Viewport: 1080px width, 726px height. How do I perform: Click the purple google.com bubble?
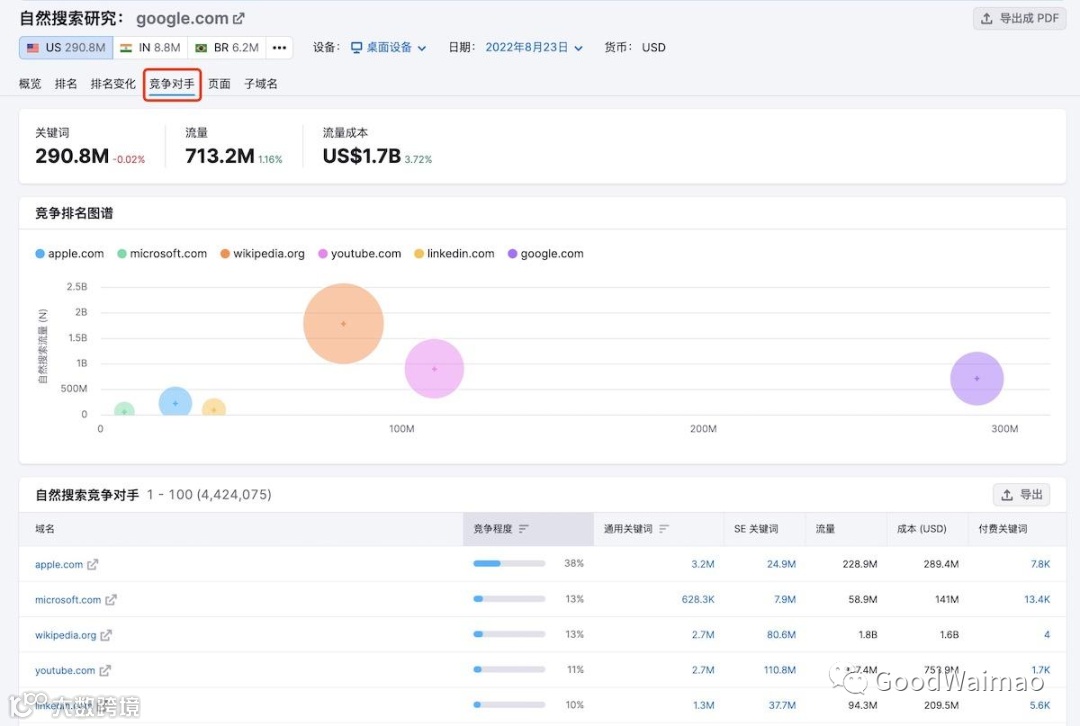(x=977, y=378)
